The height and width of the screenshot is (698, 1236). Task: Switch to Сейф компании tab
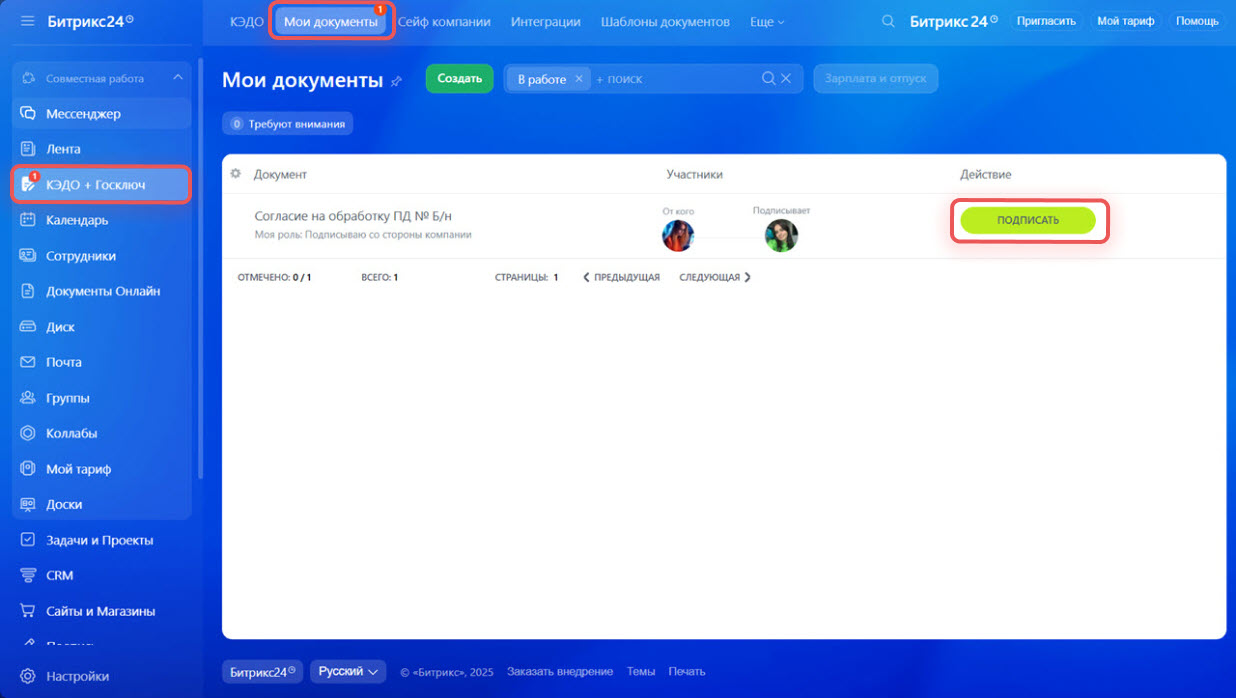click(444, 21)
